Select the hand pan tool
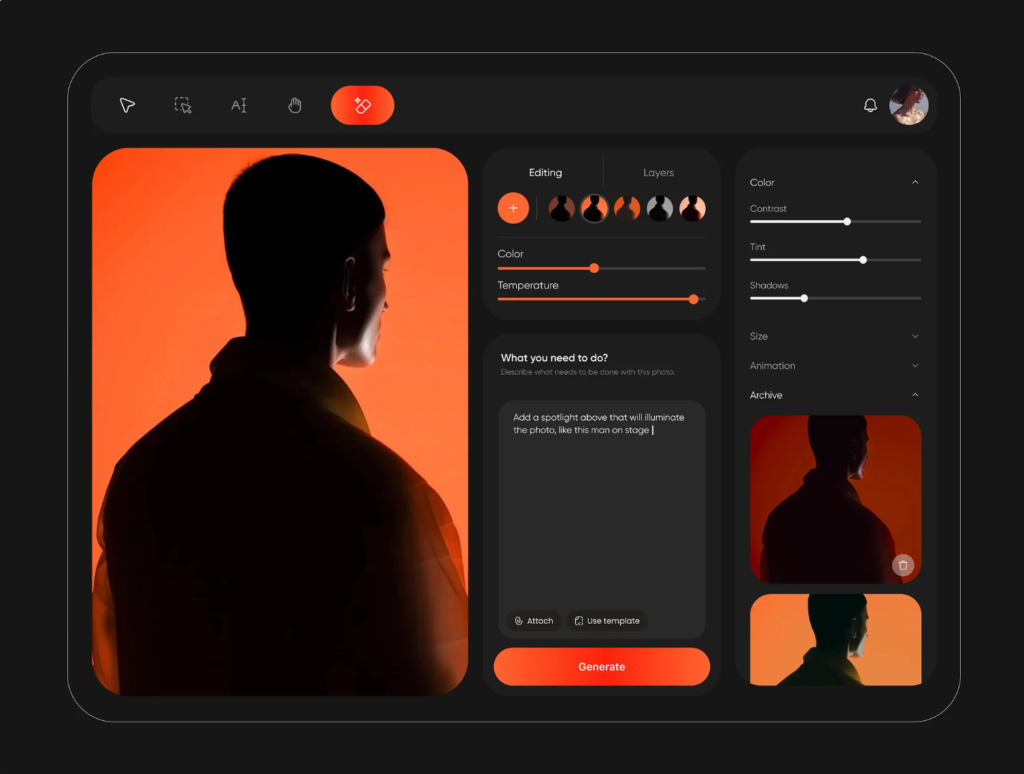1024x774 pixels. coord(295,105)
